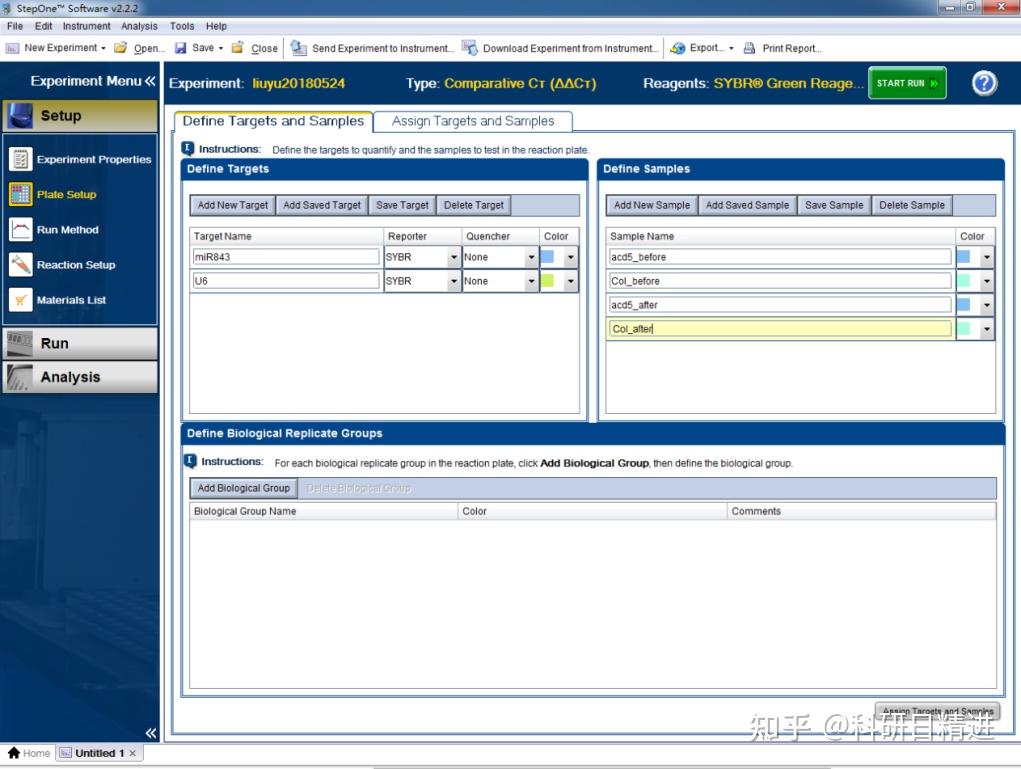
Task: Click Add New Sample button
Action: click(x=652, y=205)
